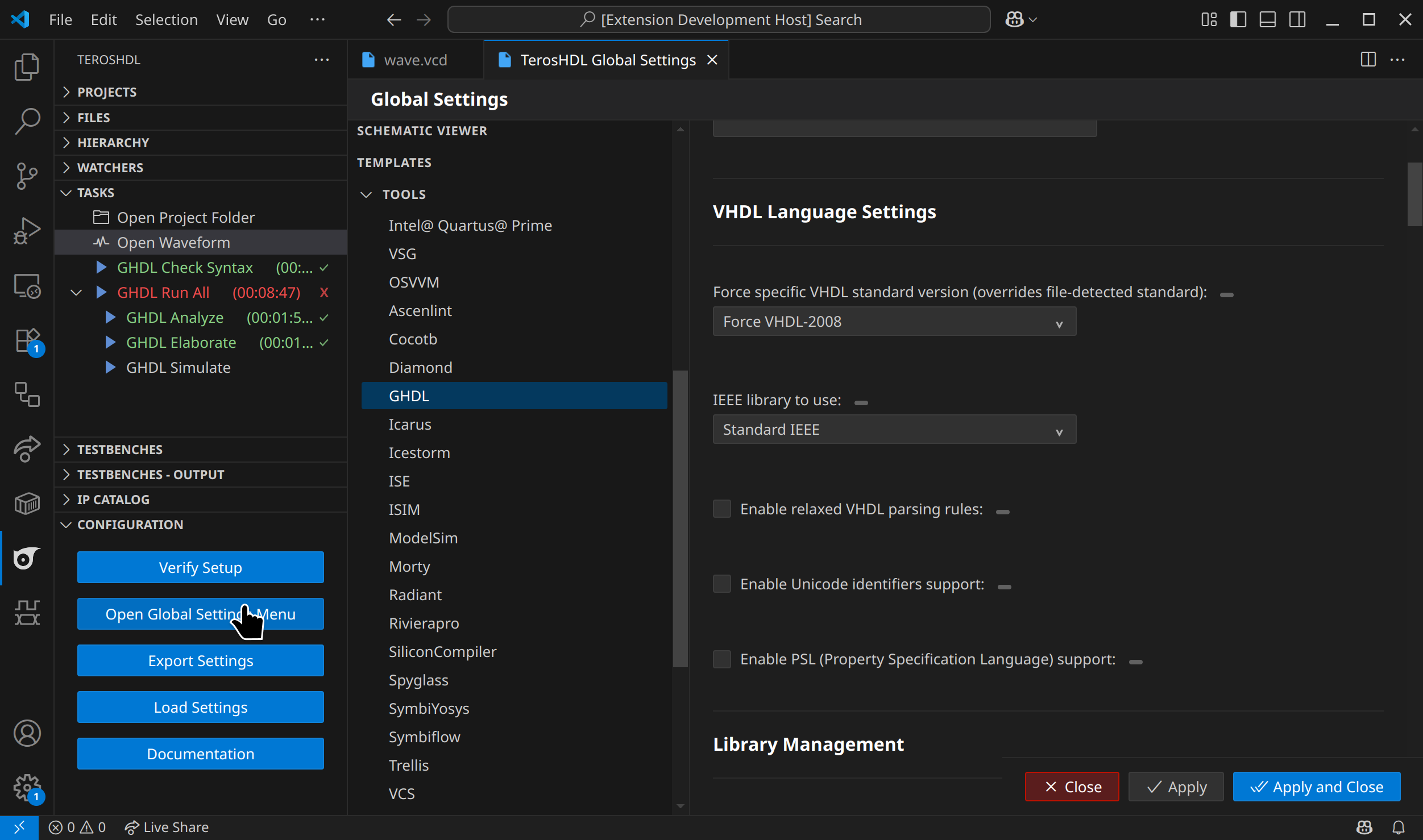Collapse the TASKS section
This screenshot has height=840, width=1423.
pyautogui.click(x=201, y=192)
